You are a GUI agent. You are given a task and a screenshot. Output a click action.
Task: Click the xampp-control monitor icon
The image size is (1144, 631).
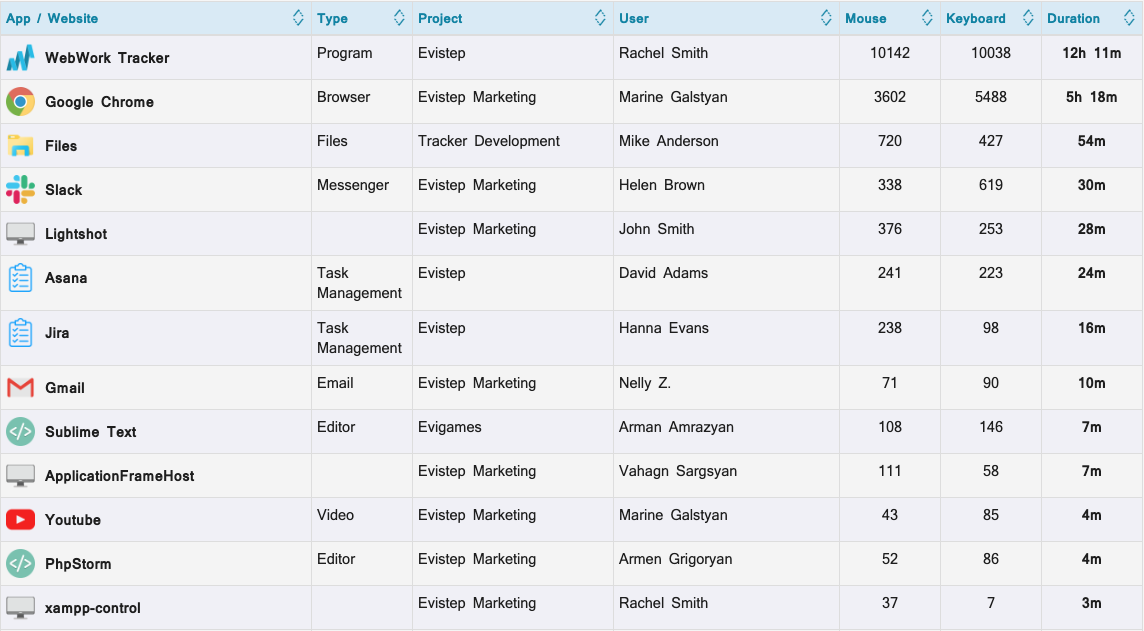[x=20, y=608]
